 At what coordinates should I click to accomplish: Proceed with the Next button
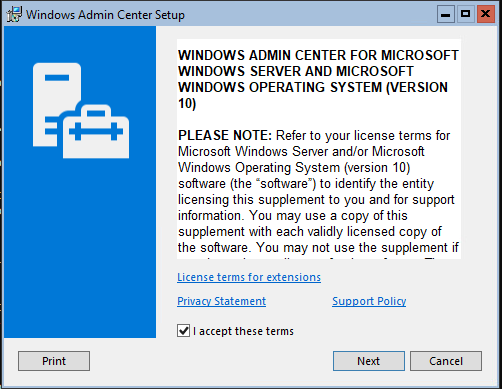tap(369, 361)
